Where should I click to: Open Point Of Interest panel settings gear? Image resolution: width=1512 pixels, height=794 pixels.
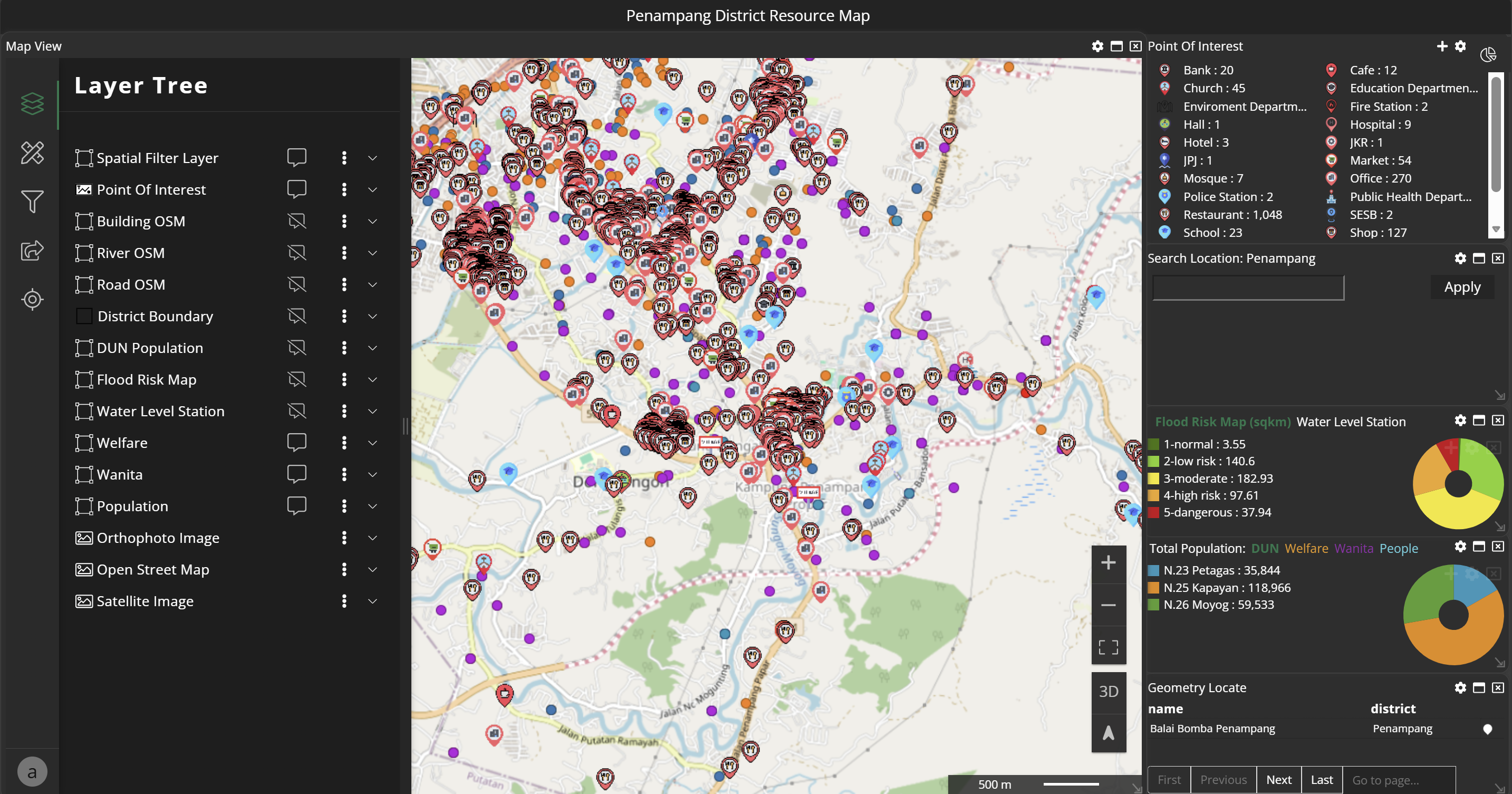point(1461,46)
